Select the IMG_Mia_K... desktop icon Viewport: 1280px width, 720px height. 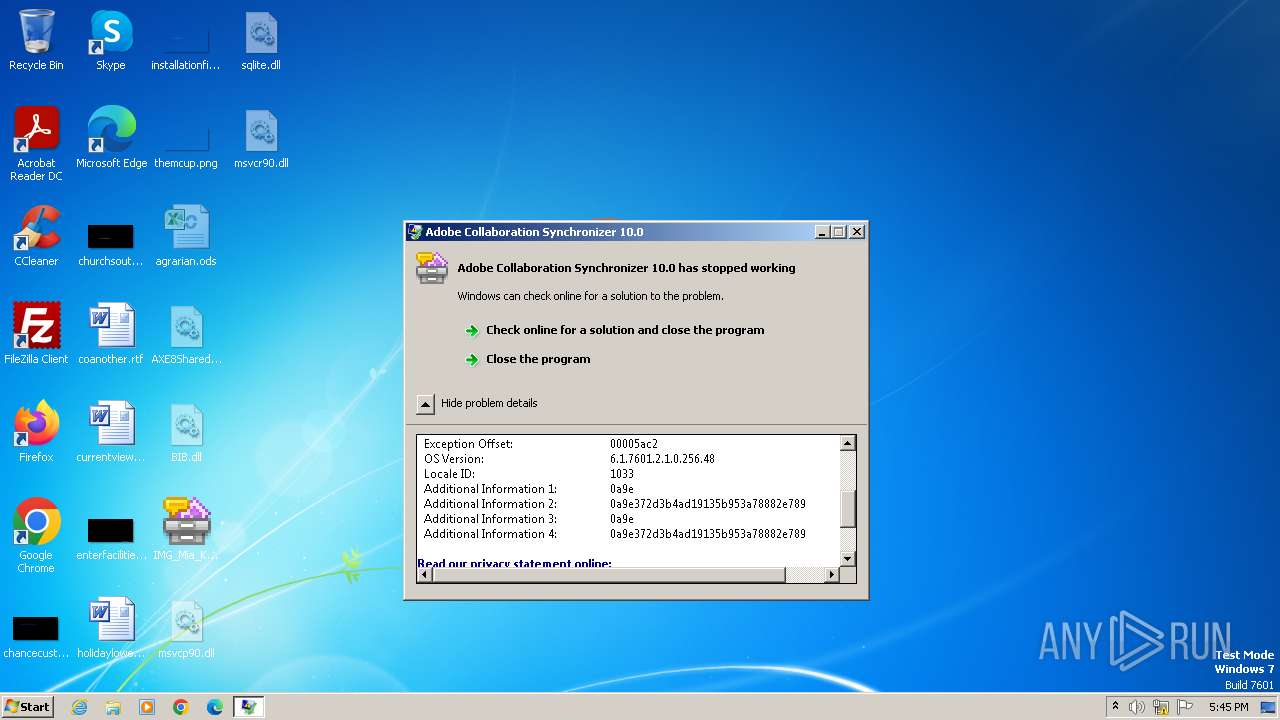pos(186,530)
